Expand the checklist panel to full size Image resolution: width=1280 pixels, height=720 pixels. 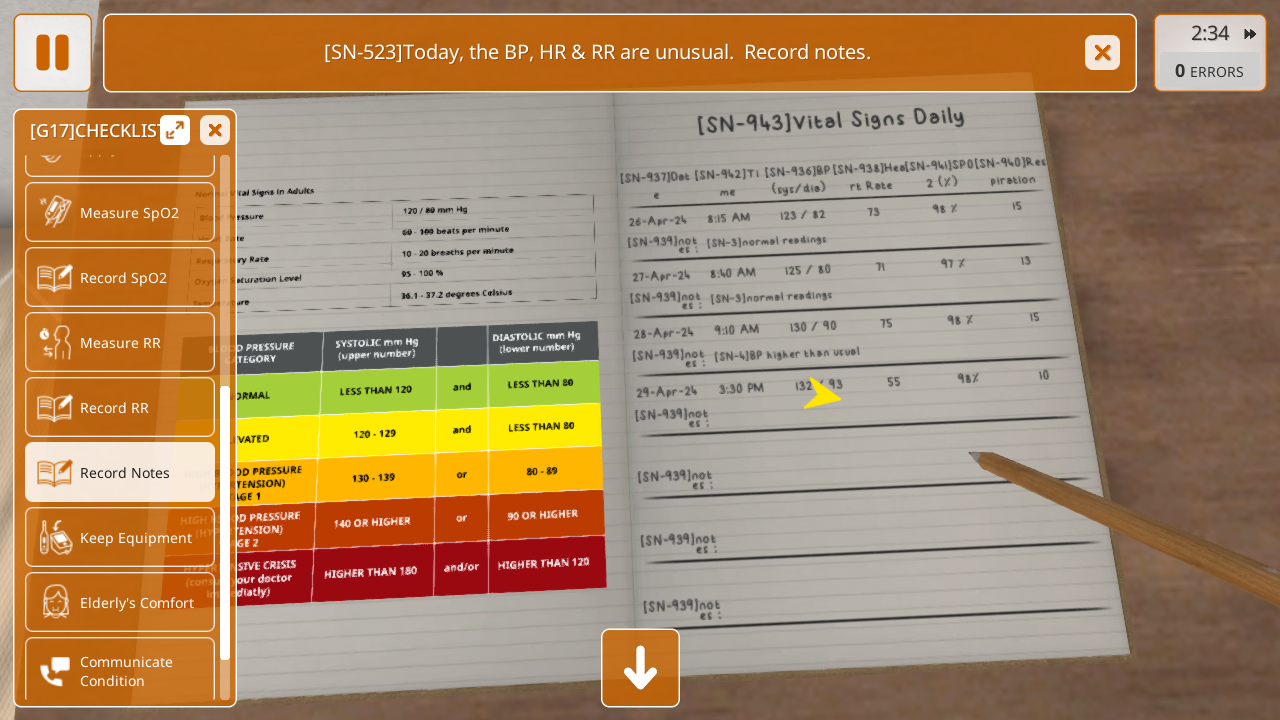(x=175, y=130)
